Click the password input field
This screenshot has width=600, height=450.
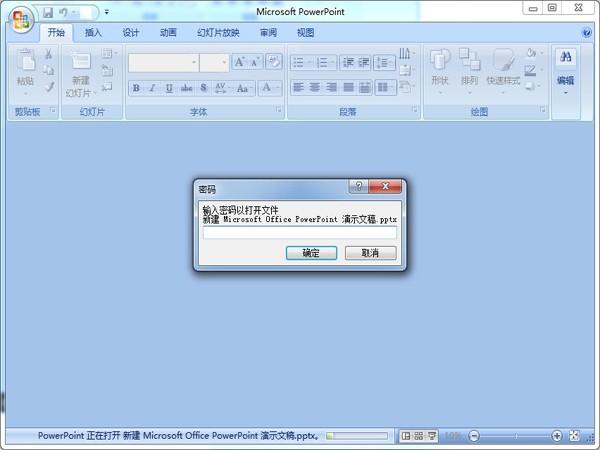(300, 233)
